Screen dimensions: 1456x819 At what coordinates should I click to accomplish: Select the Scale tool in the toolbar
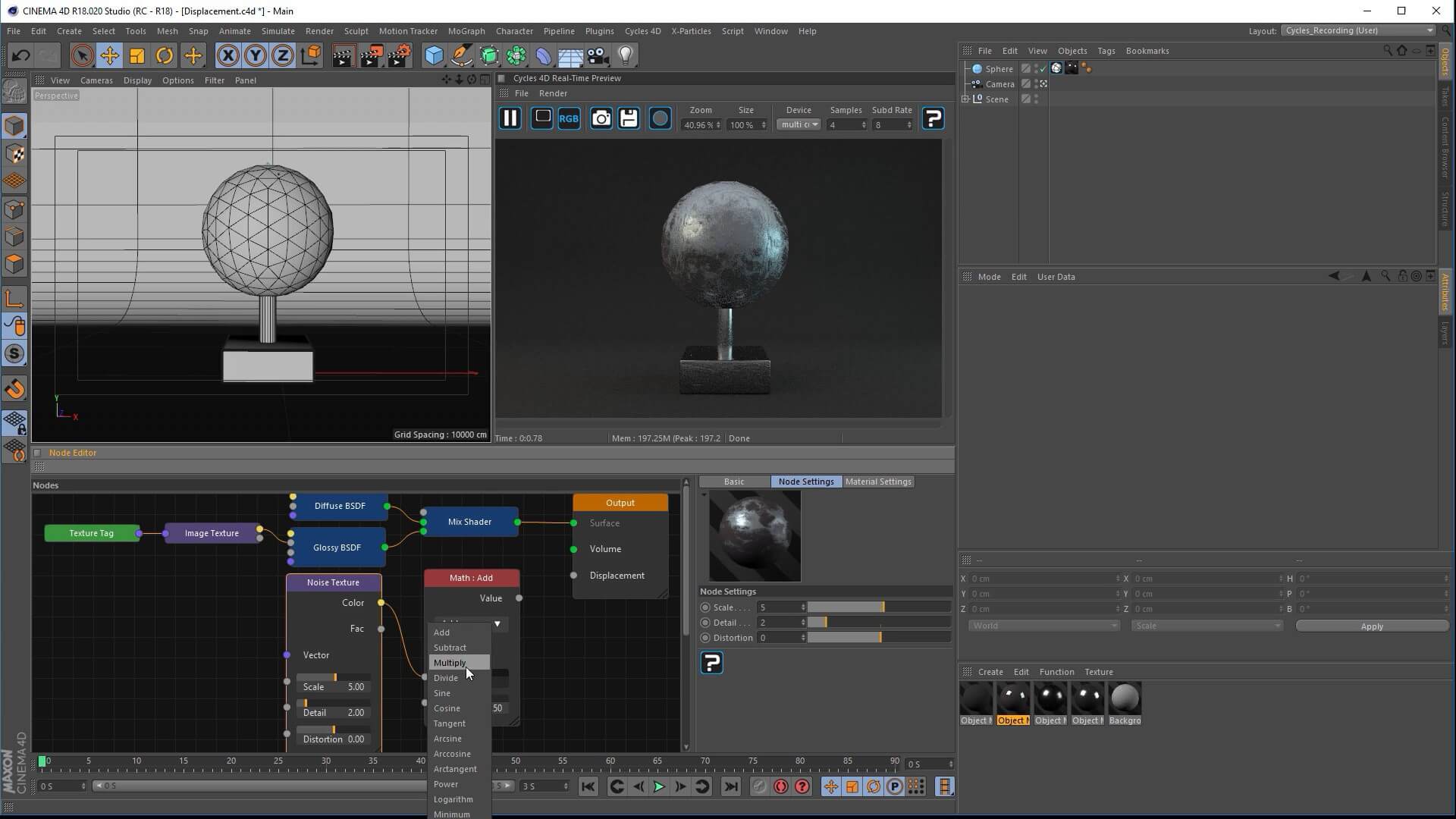tap(137, 55)
